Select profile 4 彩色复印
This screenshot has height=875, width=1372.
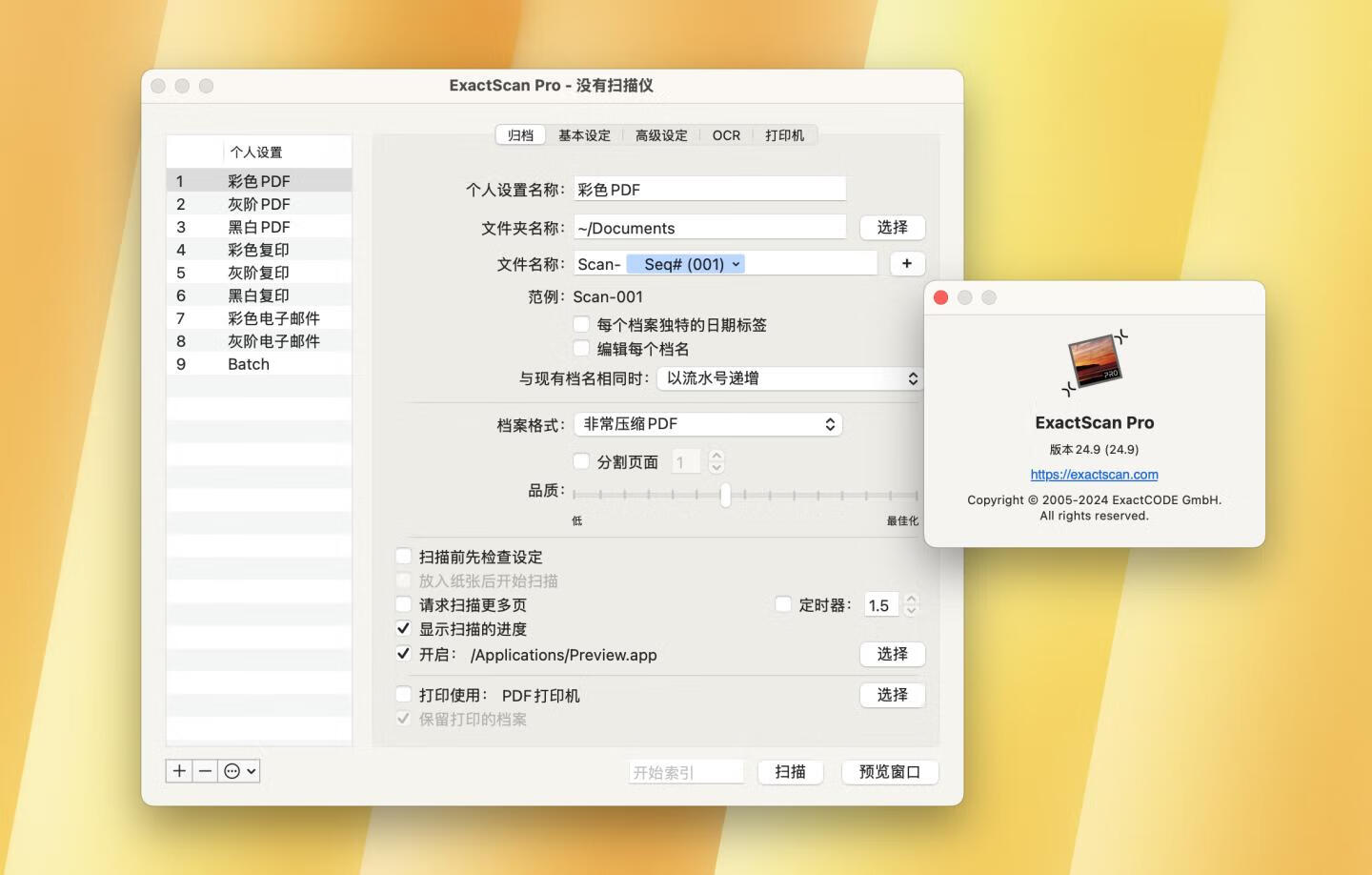tap(259, 250)
